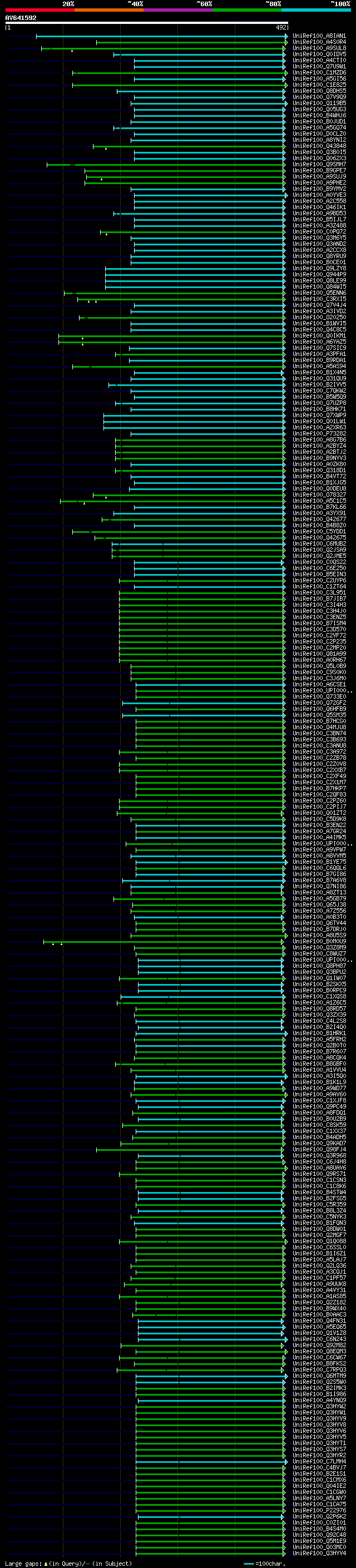Click label UniRef100_Q6MTM9
Image resolution: width=356 pixels, height=1568 pixels.
319,1376
